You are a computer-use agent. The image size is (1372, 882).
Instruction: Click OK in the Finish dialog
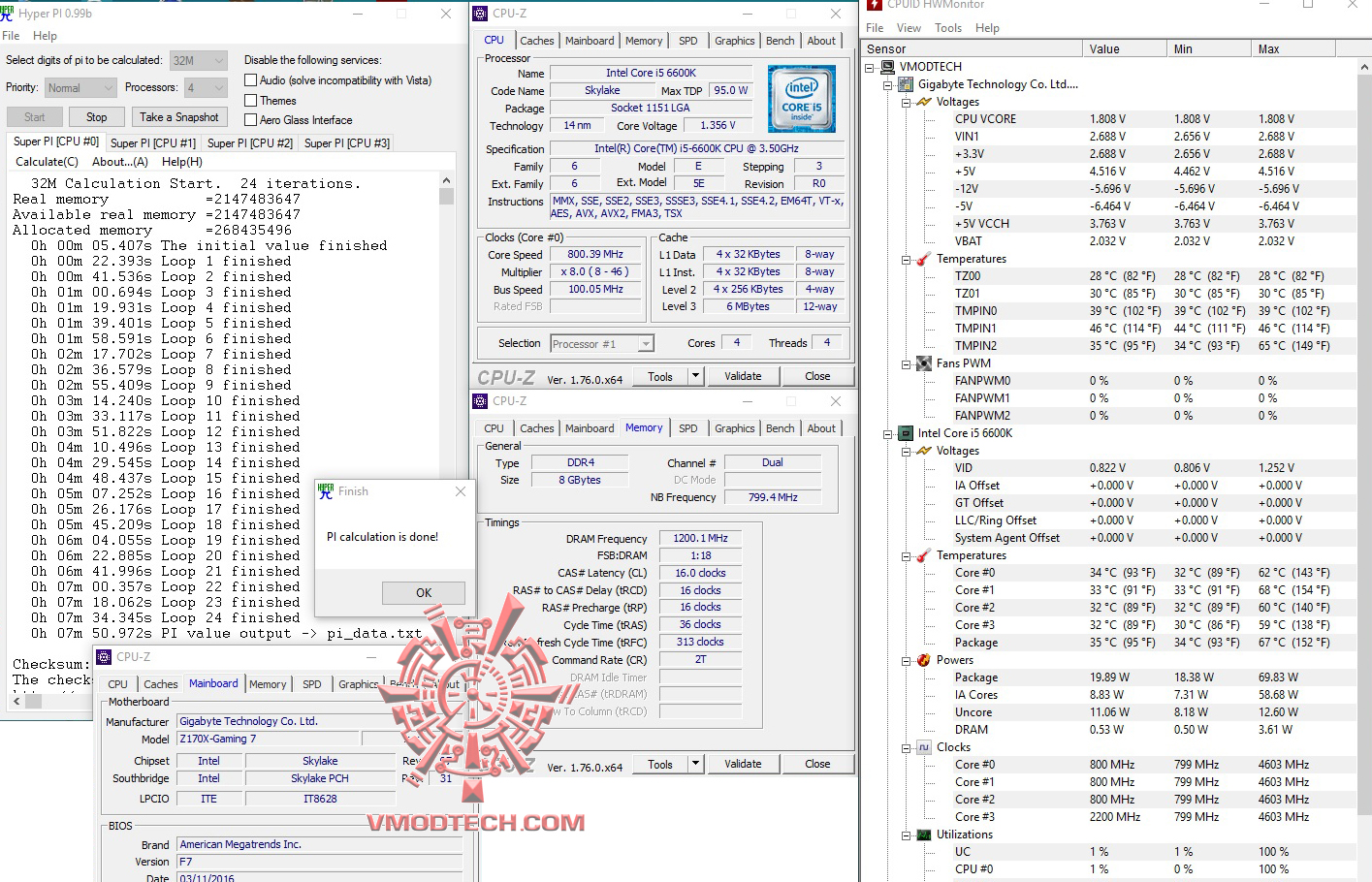tap(424, 592)
